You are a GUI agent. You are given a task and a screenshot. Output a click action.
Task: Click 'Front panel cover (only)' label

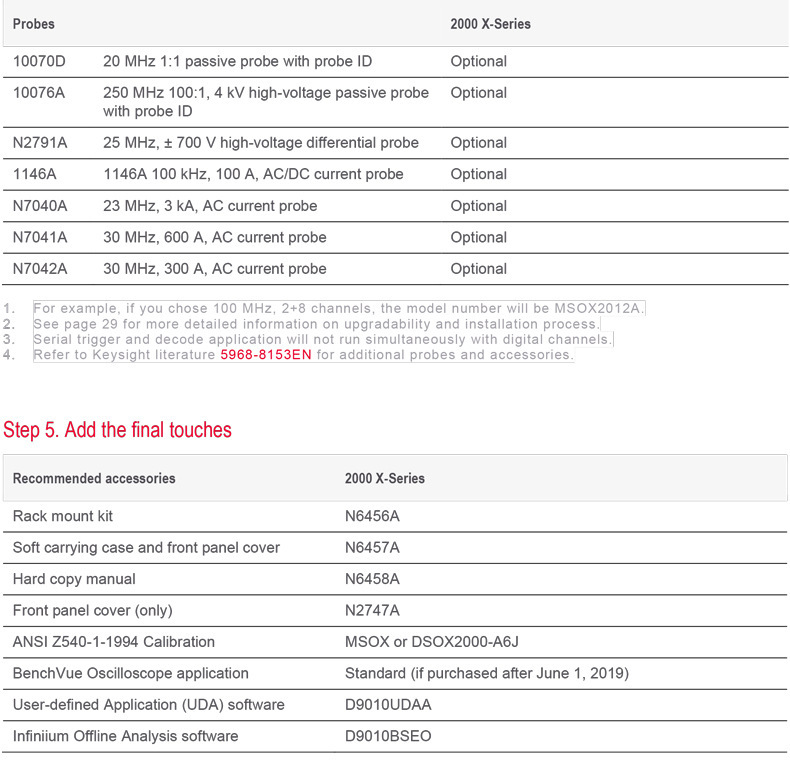(93, 611)
